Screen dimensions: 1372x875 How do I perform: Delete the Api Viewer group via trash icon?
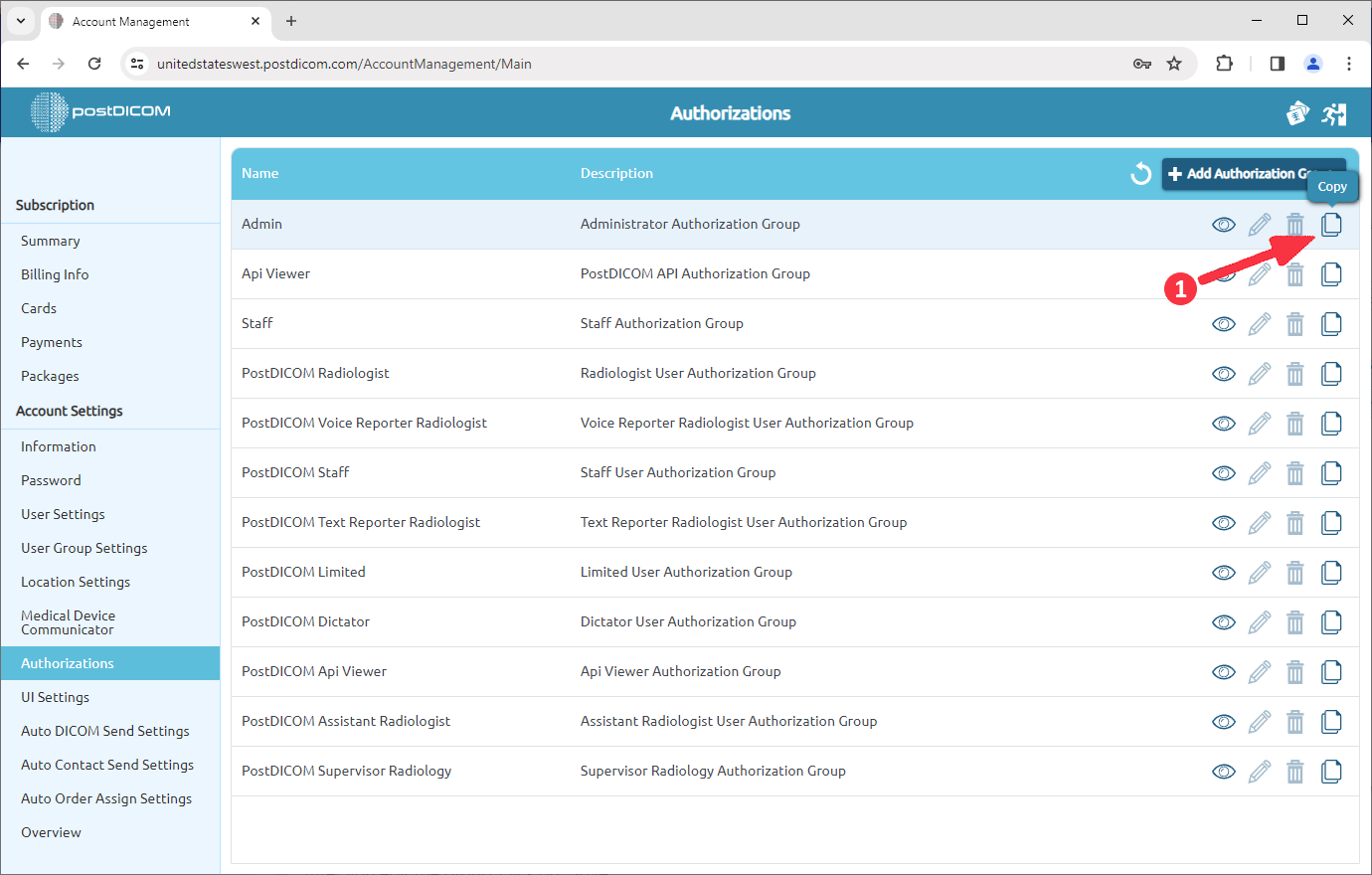point(1294,273)
